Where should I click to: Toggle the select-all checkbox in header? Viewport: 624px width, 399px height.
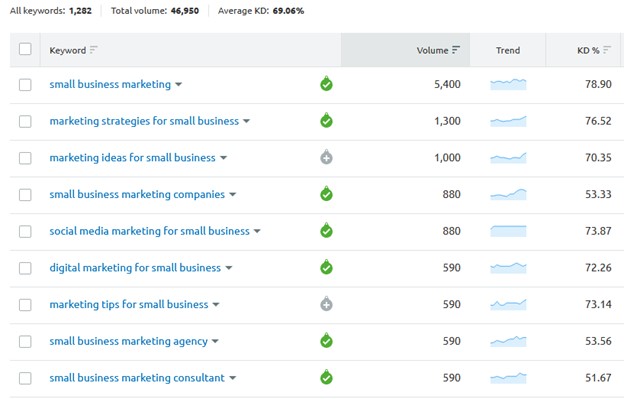click(x=25, y=49)
